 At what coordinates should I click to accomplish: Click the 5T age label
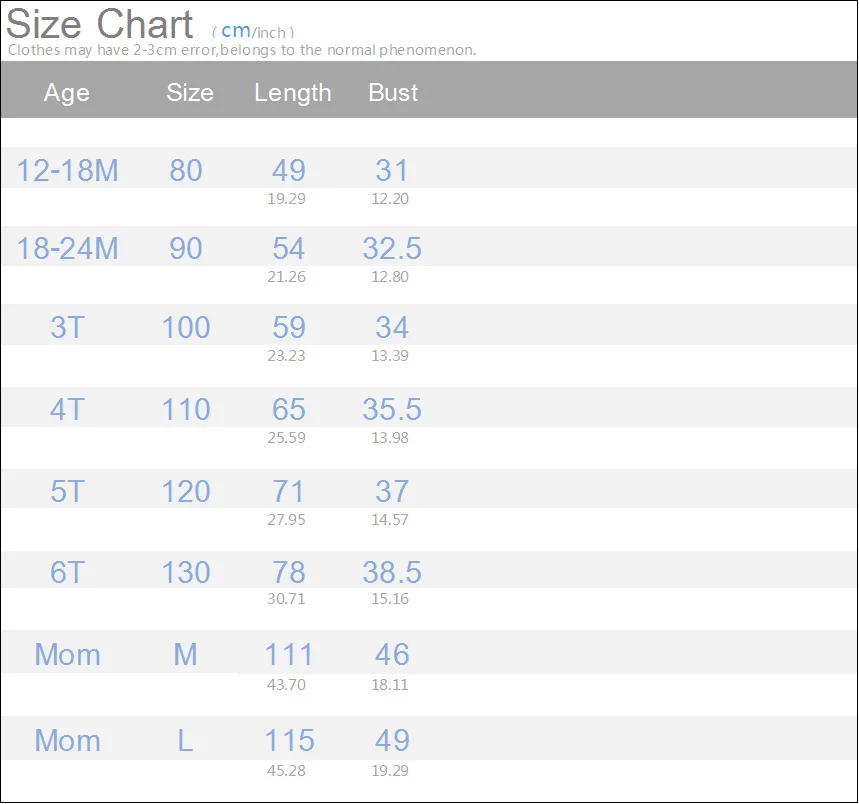(x=67, y=491)
